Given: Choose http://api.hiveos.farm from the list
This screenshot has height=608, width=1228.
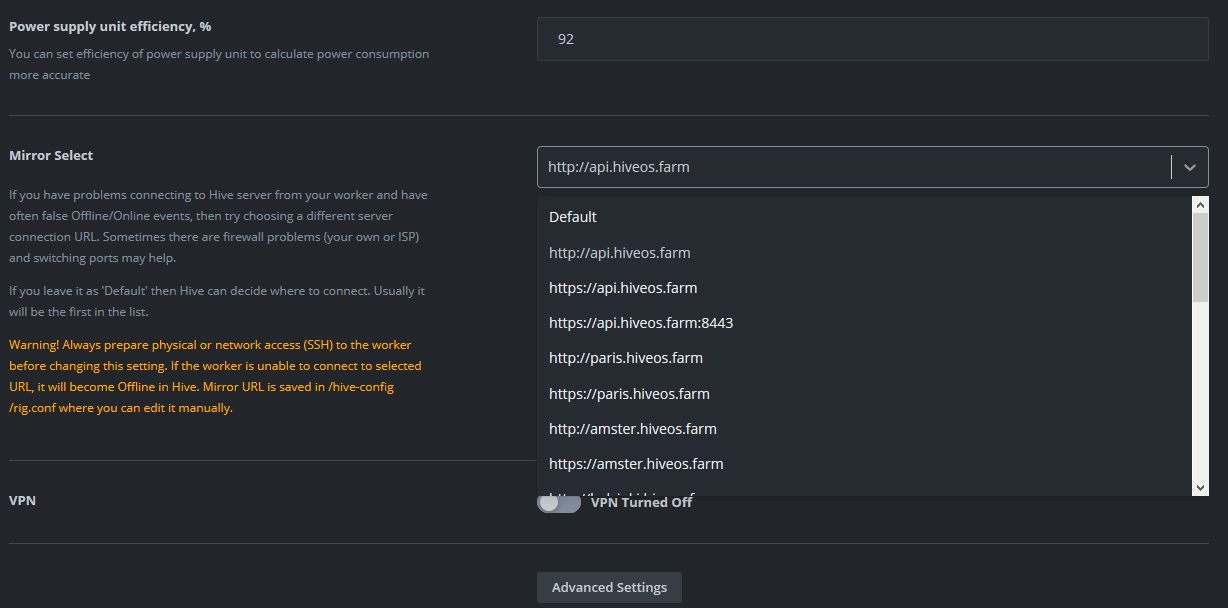Looking at the screenshot, I should coord(620,253).
